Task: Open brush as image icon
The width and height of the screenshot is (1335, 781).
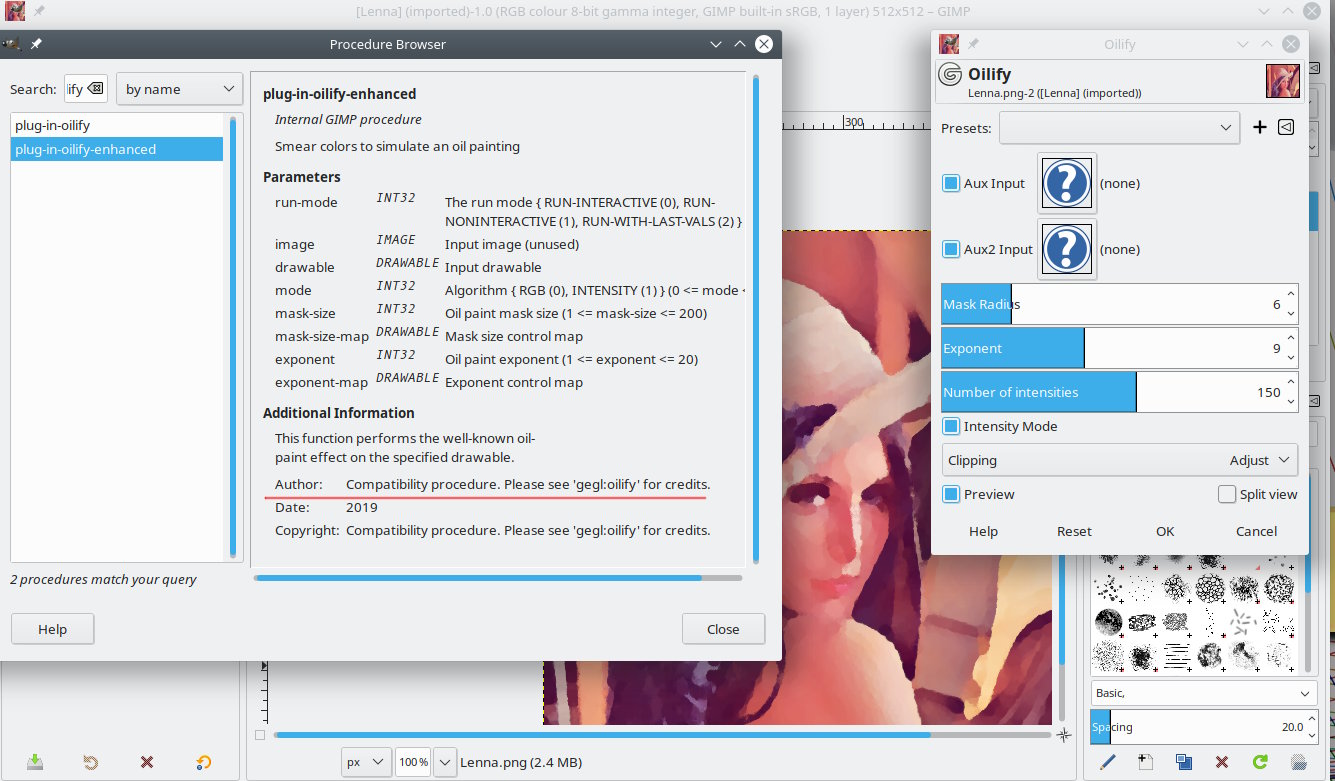Action: [1298, 762]
